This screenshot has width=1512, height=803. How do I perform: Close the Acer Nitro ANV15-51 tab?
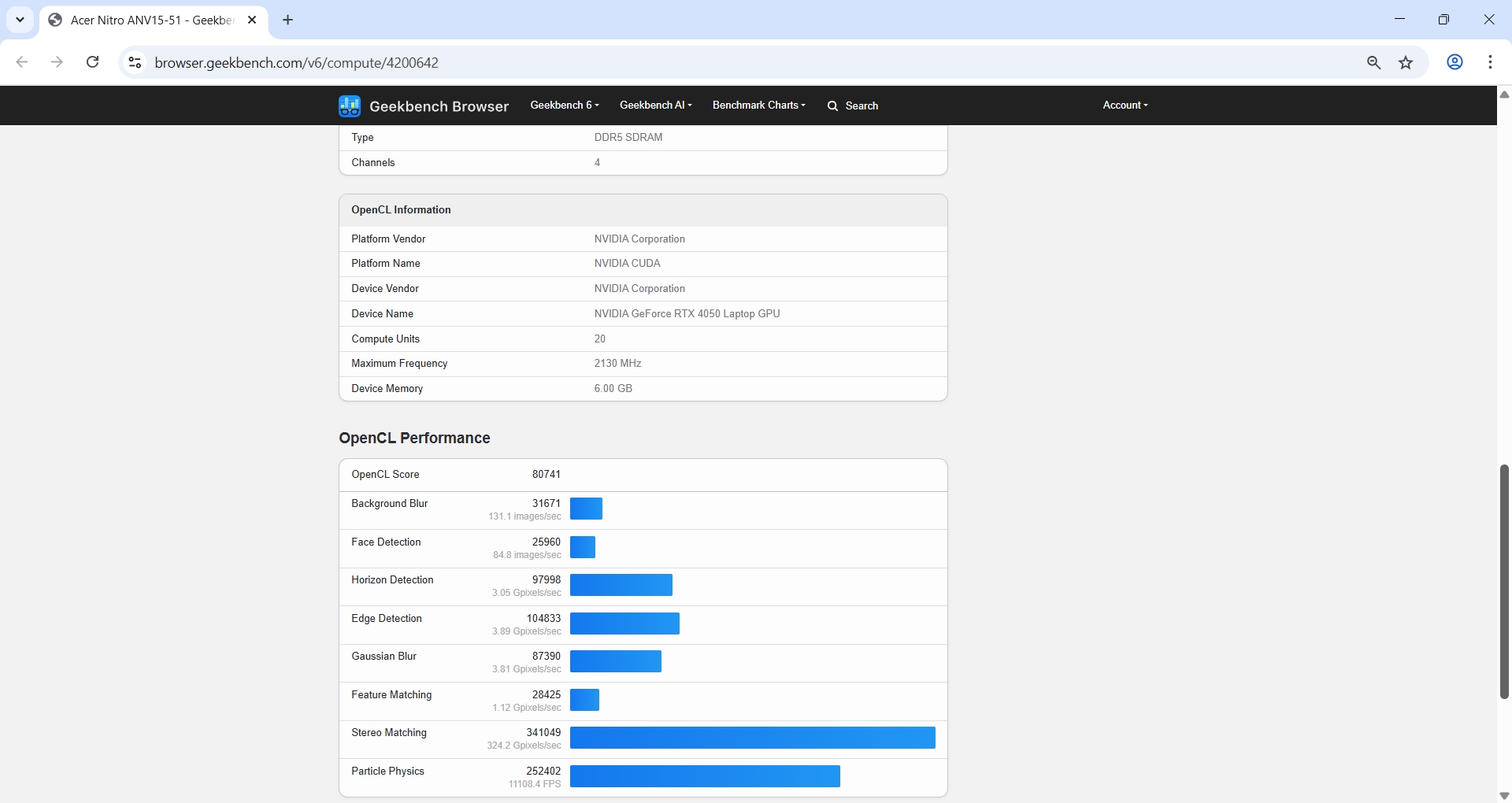pyautogui.click(x=252, y=20)
